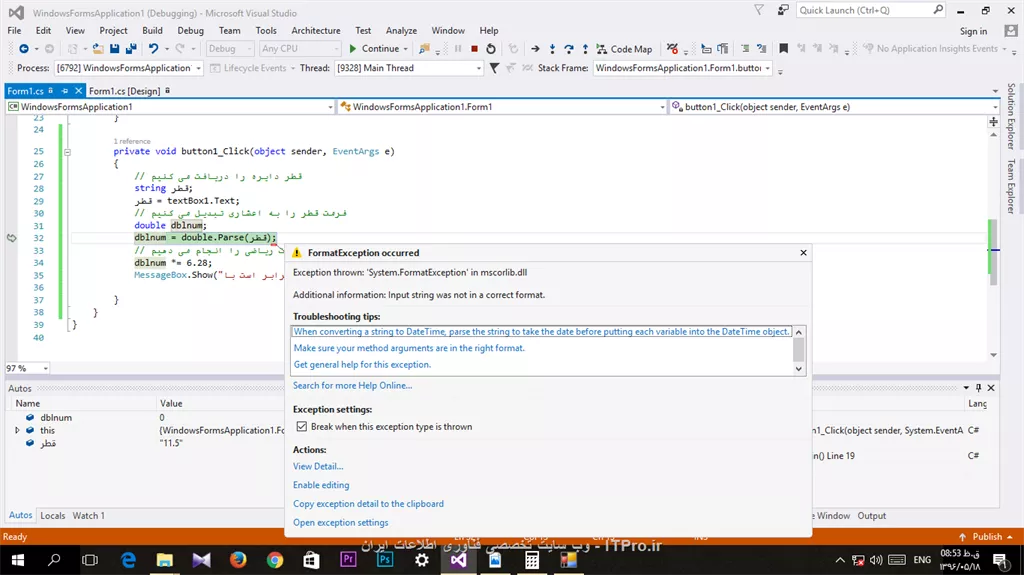This screenshot has height=575, width=1024.
Task: Open the Solution Explorer side tab
Action: coord(1011,116)
